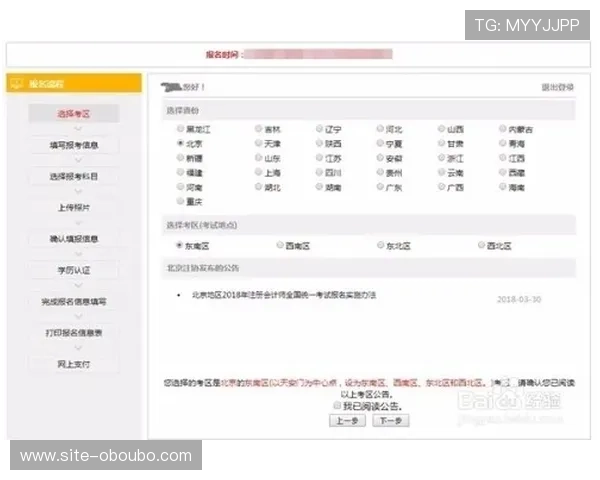Viewport: 600px width, 480px height.
Task: Pick the 海南 radio option
Action: pyautogui.click(x=503, y=186)
